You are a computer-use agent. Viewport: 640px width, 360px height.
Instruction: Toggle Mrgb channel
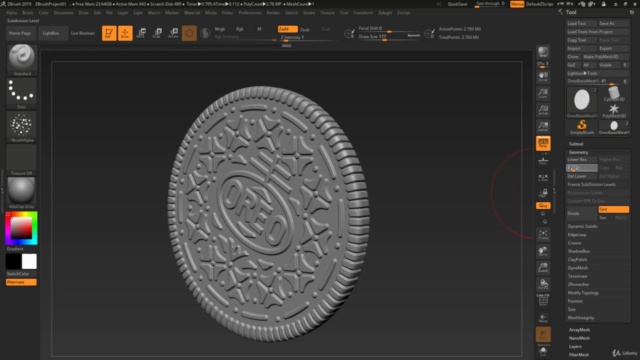(220, 29)
